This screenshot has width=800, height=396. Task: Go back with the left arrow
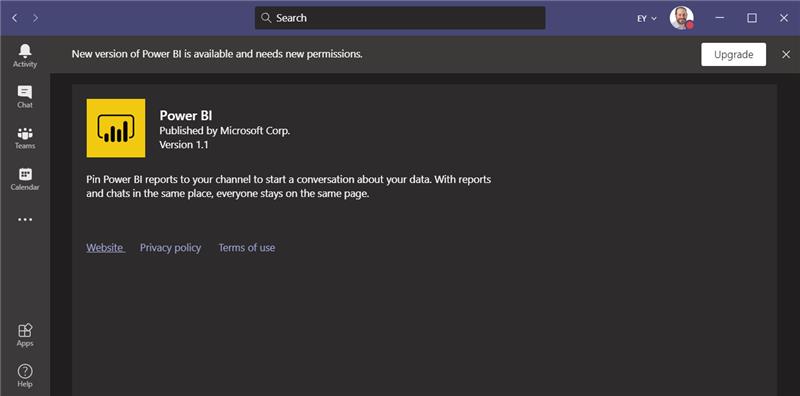coord(15,18)
